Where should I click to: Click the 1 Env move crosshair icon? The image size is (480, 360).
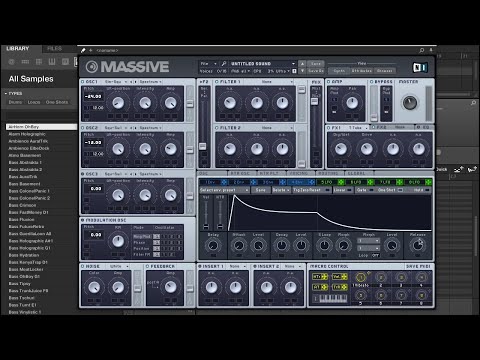click(x=224, y=182)
